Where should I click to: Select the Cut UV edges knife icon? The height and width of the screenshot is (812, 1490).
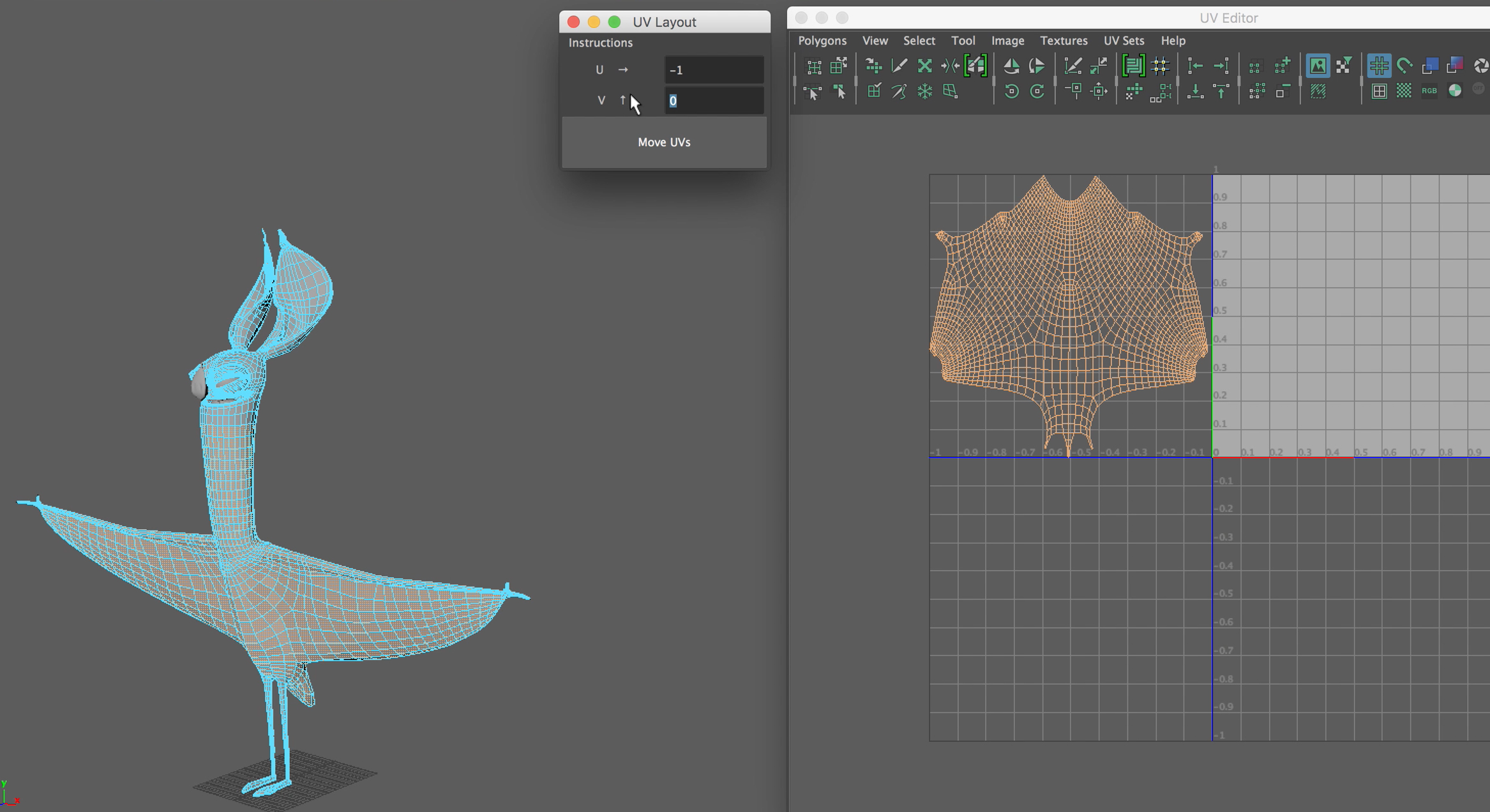pos(899,65)
